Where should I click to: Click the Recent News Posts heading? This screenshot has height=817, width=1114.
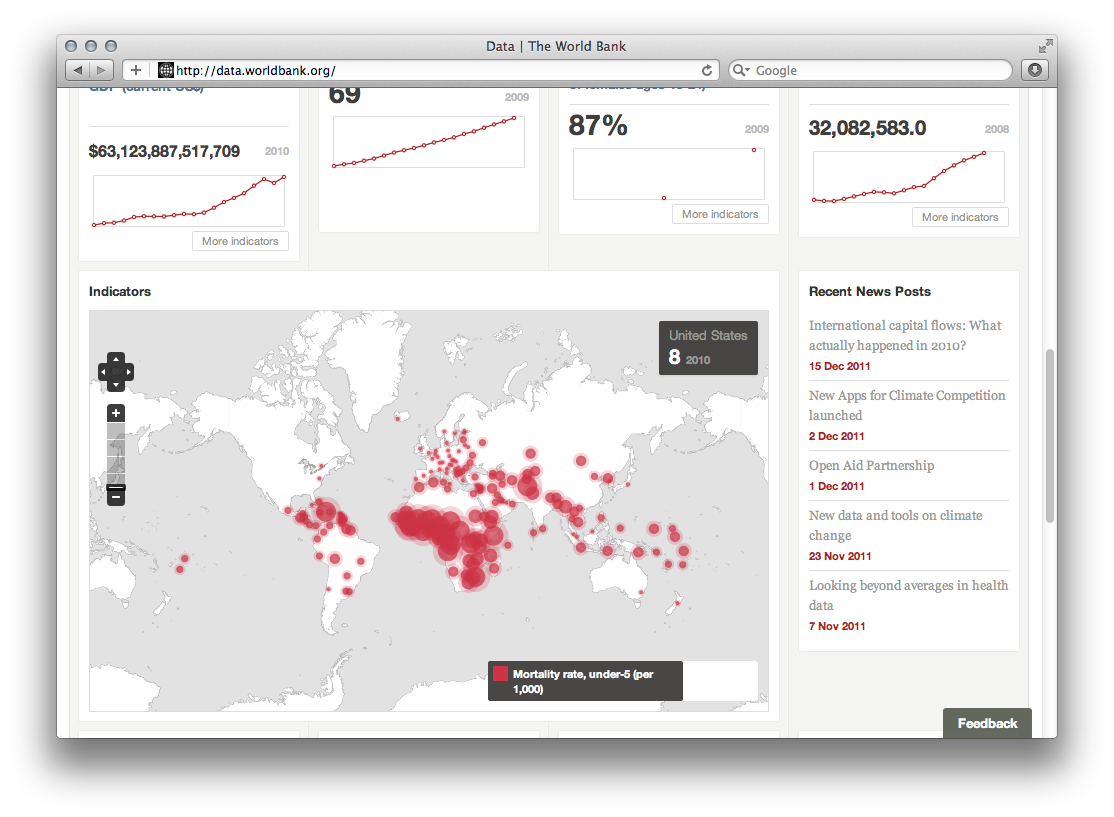[x=869, y=291]
